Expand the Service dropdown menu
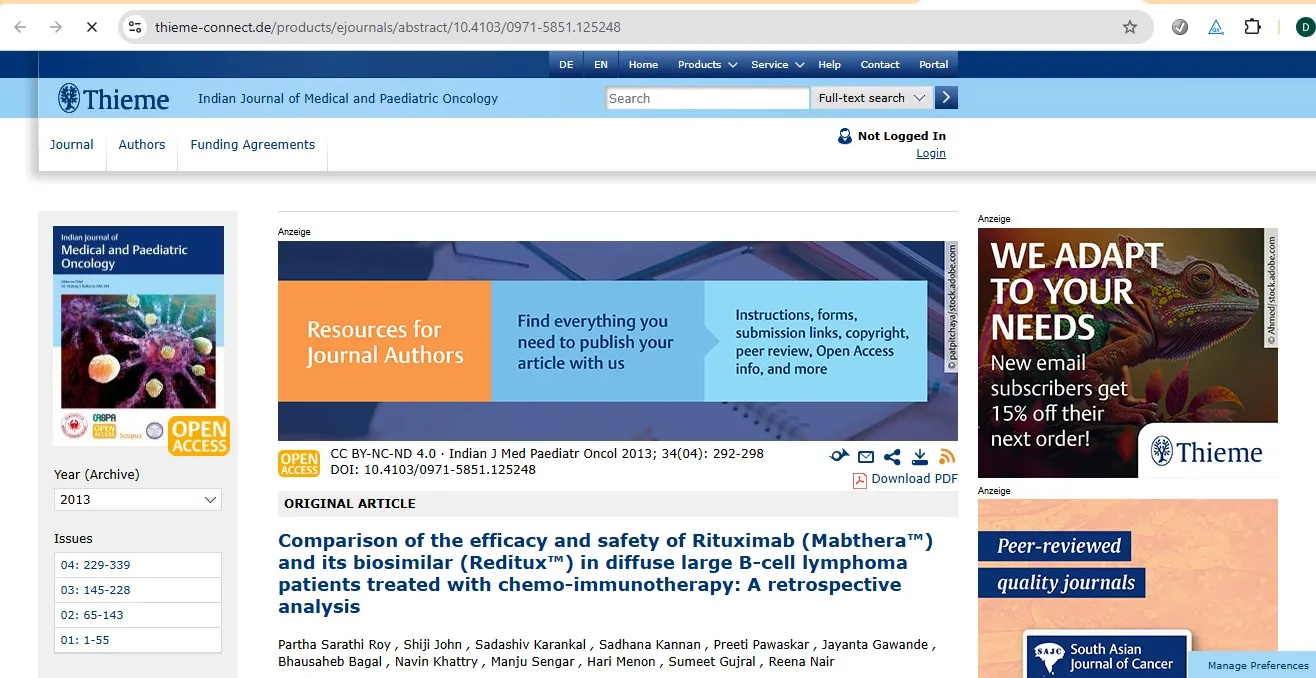This screenshot has height=678, width=1316. click(777, 64)
